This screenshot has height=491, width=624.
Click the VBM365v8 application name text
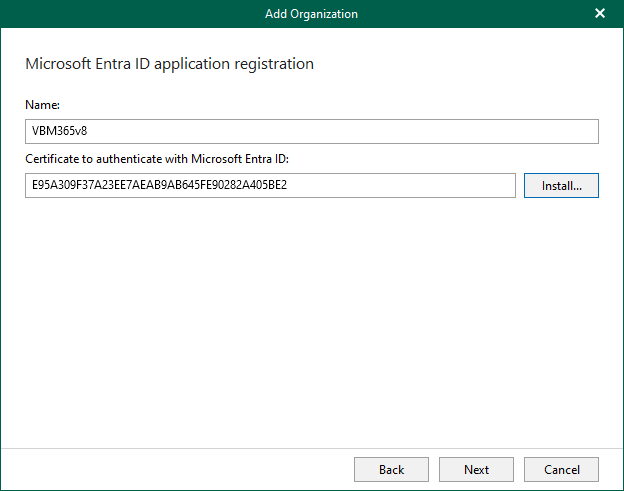click(x=61, y=132)
